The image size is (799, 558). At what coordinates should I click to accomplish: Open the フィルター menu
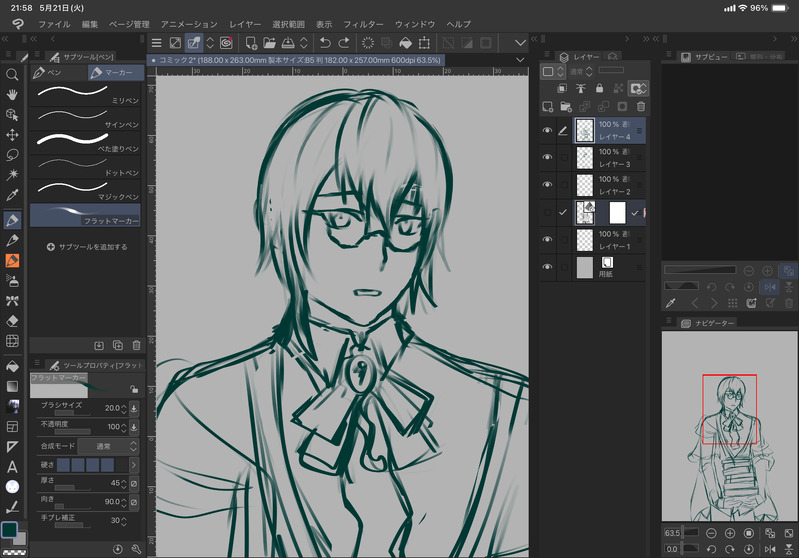coord(363,24)
